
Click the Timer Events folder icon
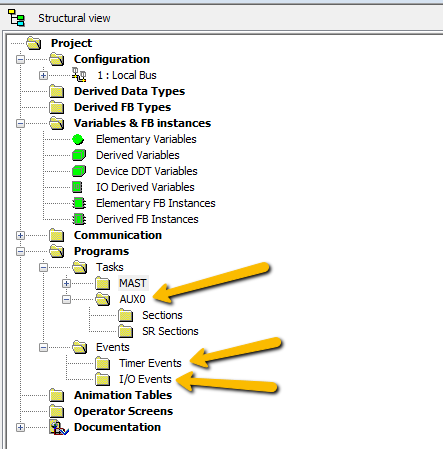pos(102,363)
